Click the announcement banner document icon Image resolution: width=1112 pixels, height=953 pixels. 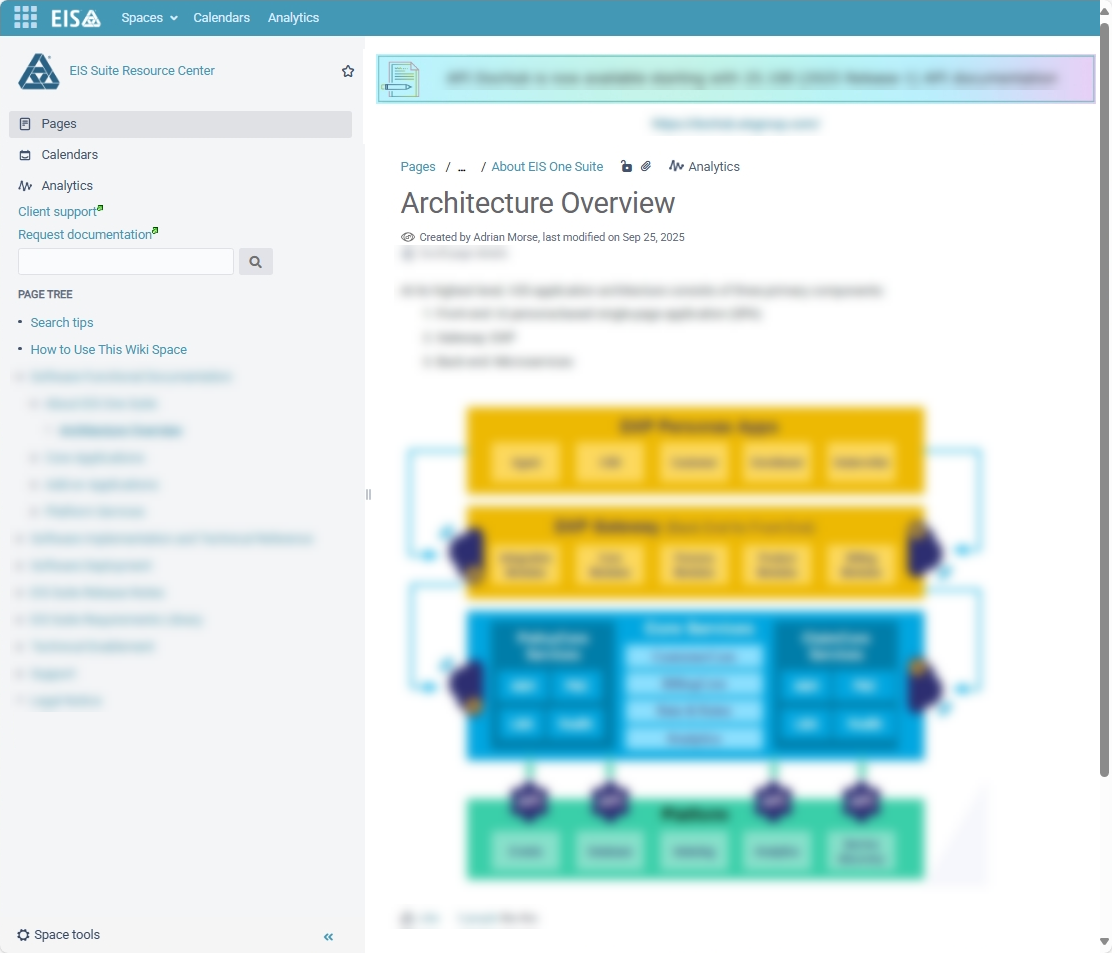coord(401,79)
